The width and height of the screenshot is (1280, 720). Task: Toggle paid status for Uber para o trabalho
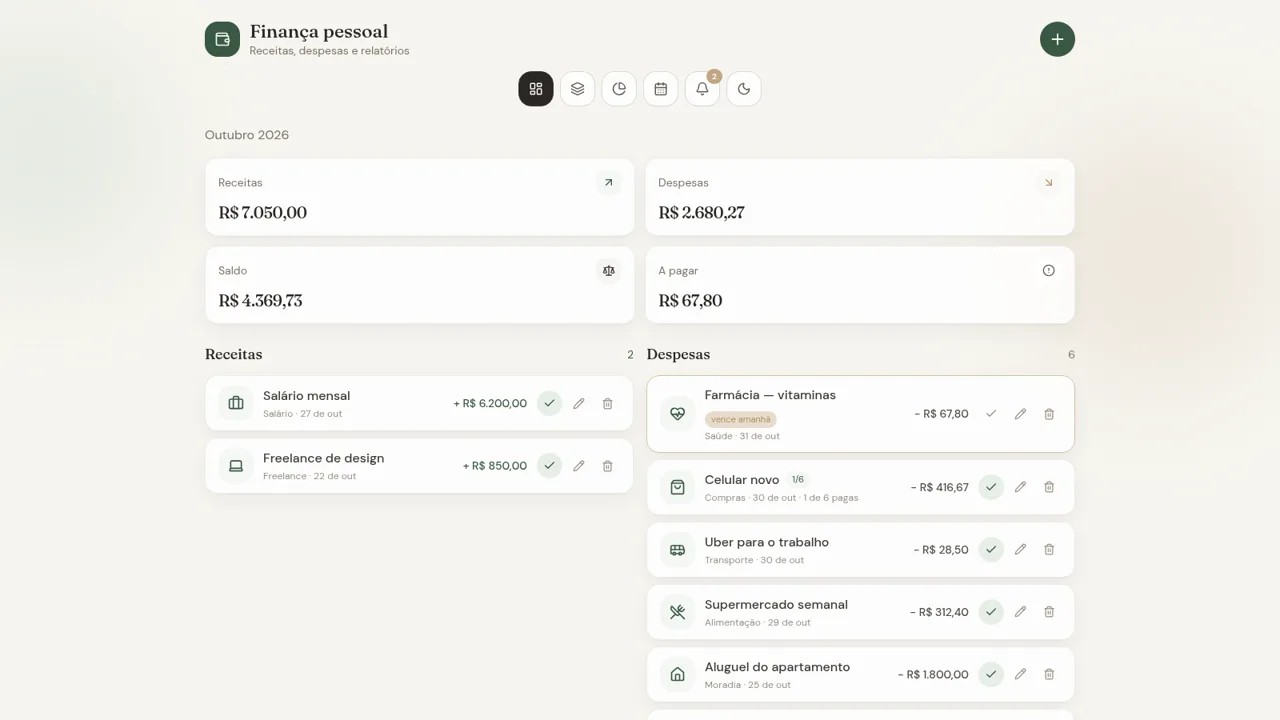pyautogui.click(x=991, y=549)
